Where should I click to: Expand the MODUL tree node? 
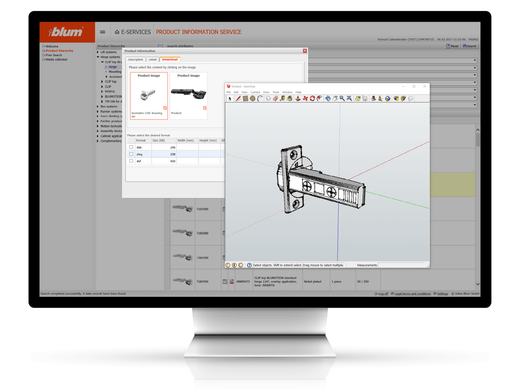pos(102,91)
